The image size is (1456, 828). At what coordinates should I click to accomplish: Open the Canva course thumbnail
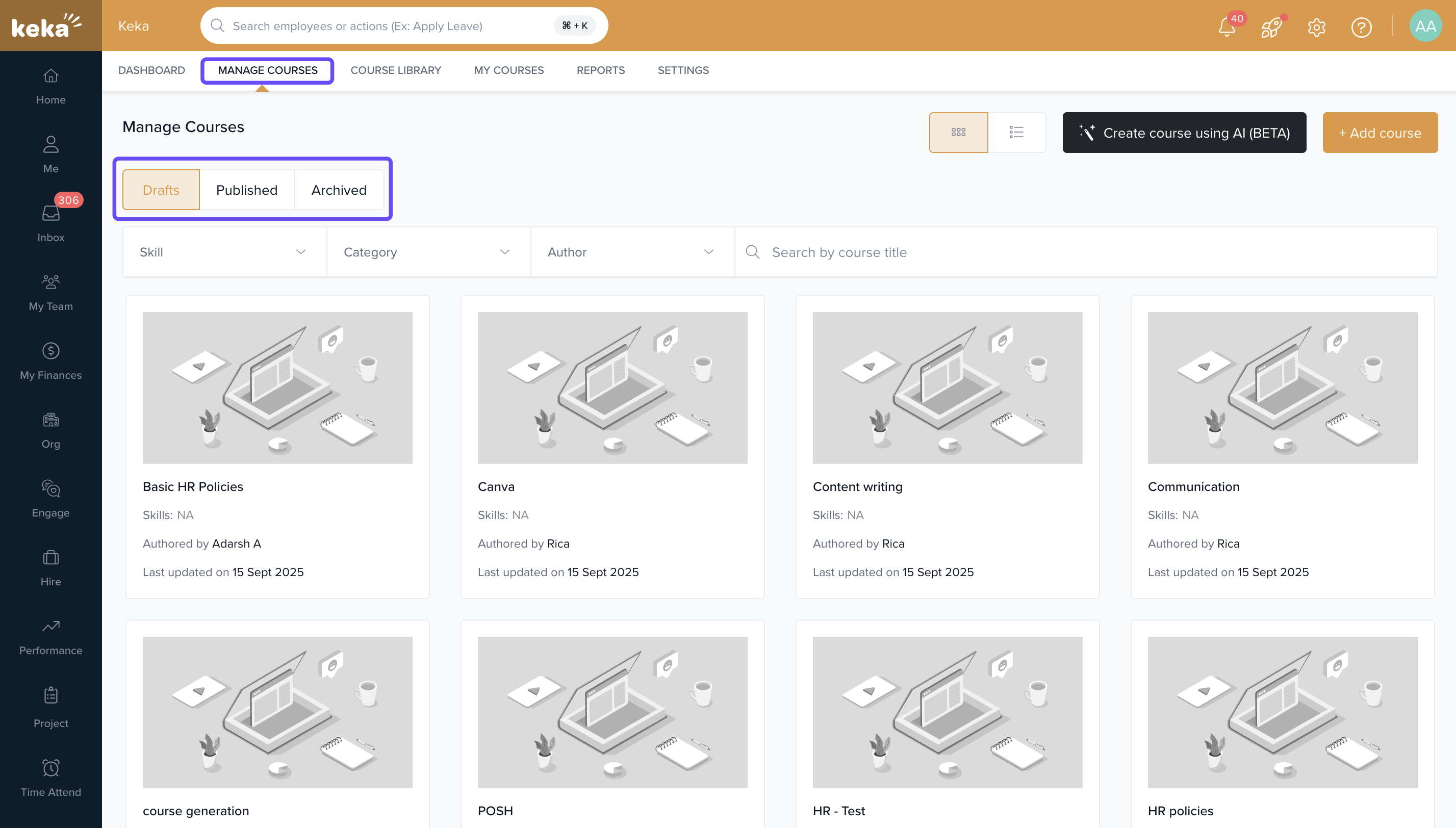[612, 387]
